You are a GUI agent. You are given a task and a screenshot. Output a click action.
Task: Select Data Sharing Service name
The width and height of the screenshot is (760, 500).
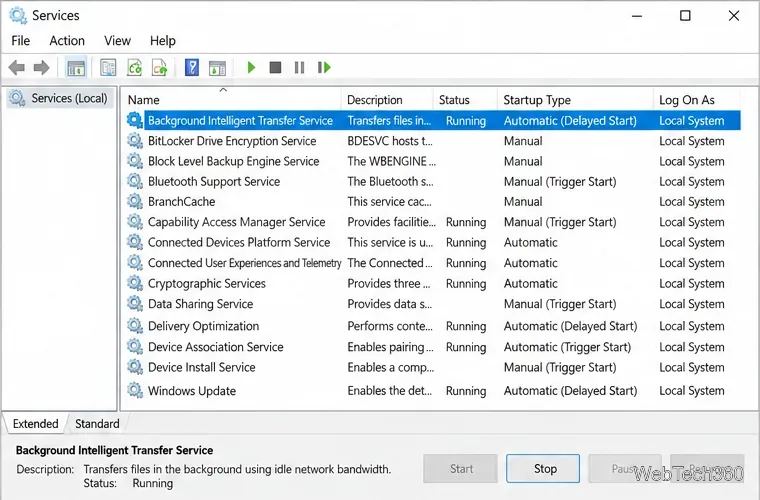coord(201,304)
